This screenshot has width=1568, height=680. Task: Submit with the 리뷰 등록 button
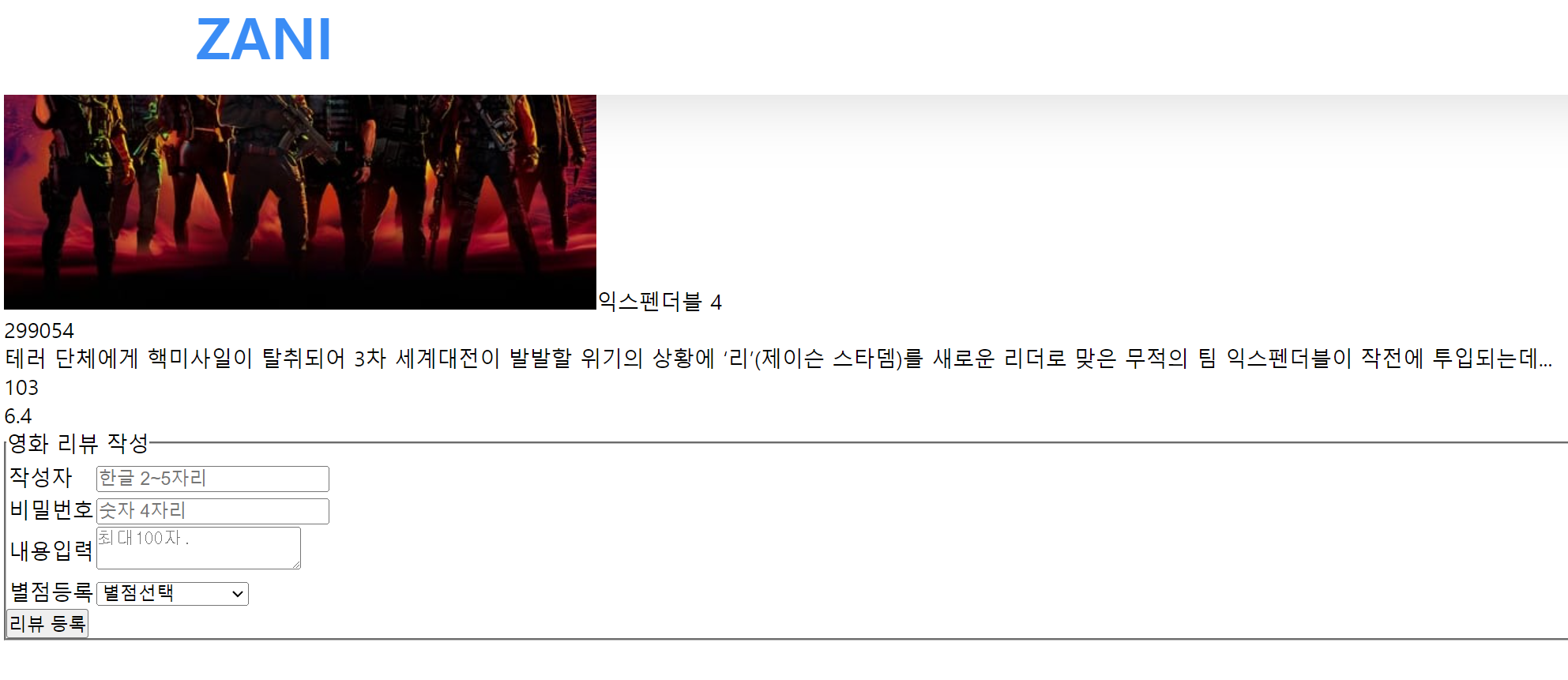(x=47, y=624)
